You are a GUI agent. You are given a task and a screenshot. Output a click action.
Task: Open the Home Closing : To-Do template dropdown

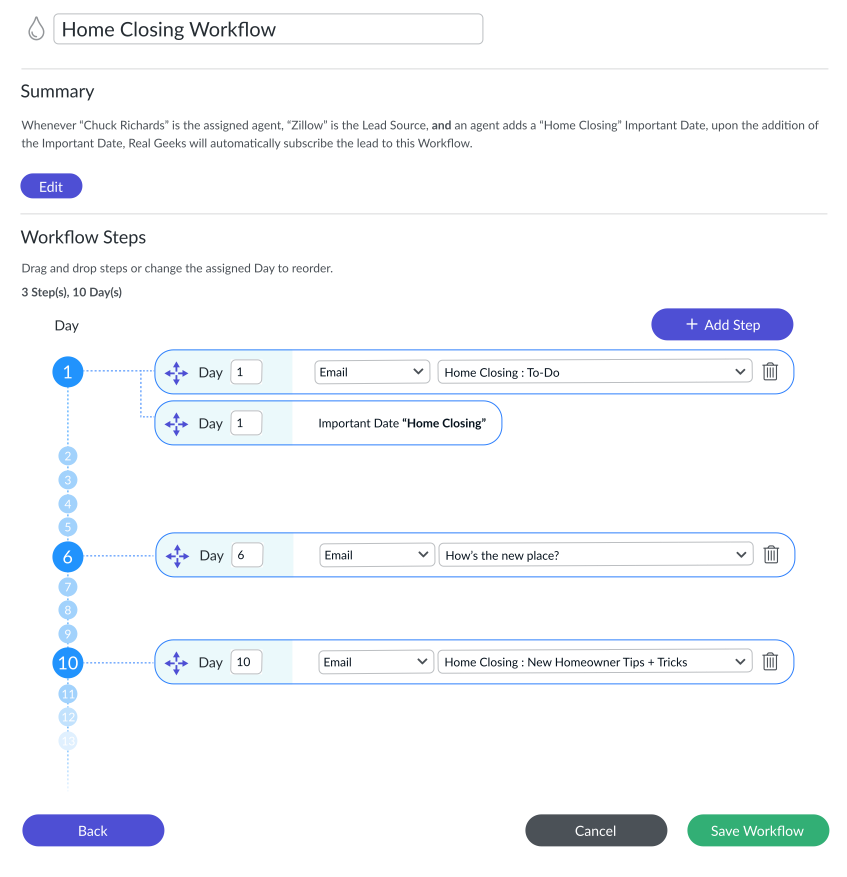(595, 372)
